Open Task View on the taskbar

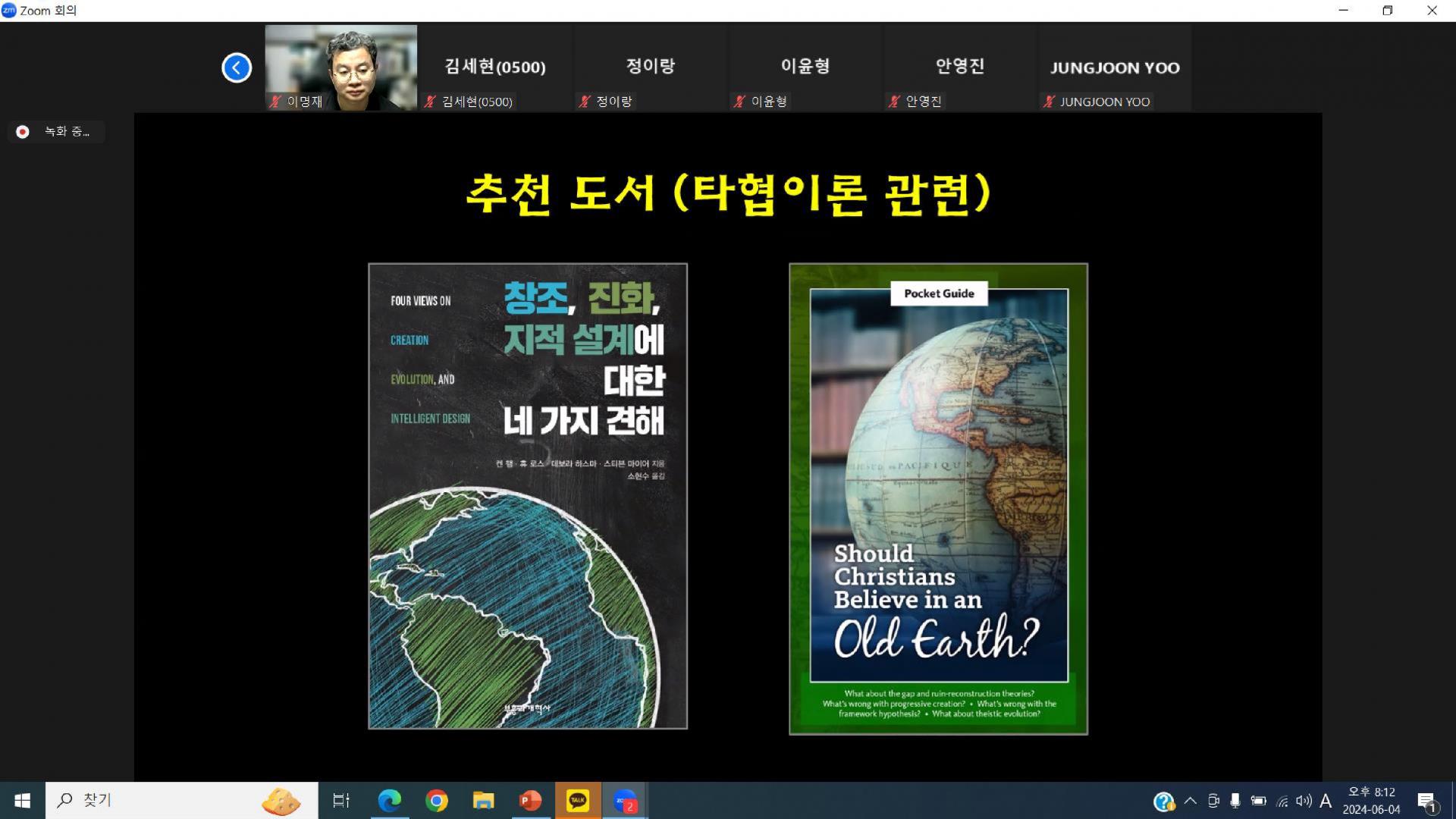[341, 800]
